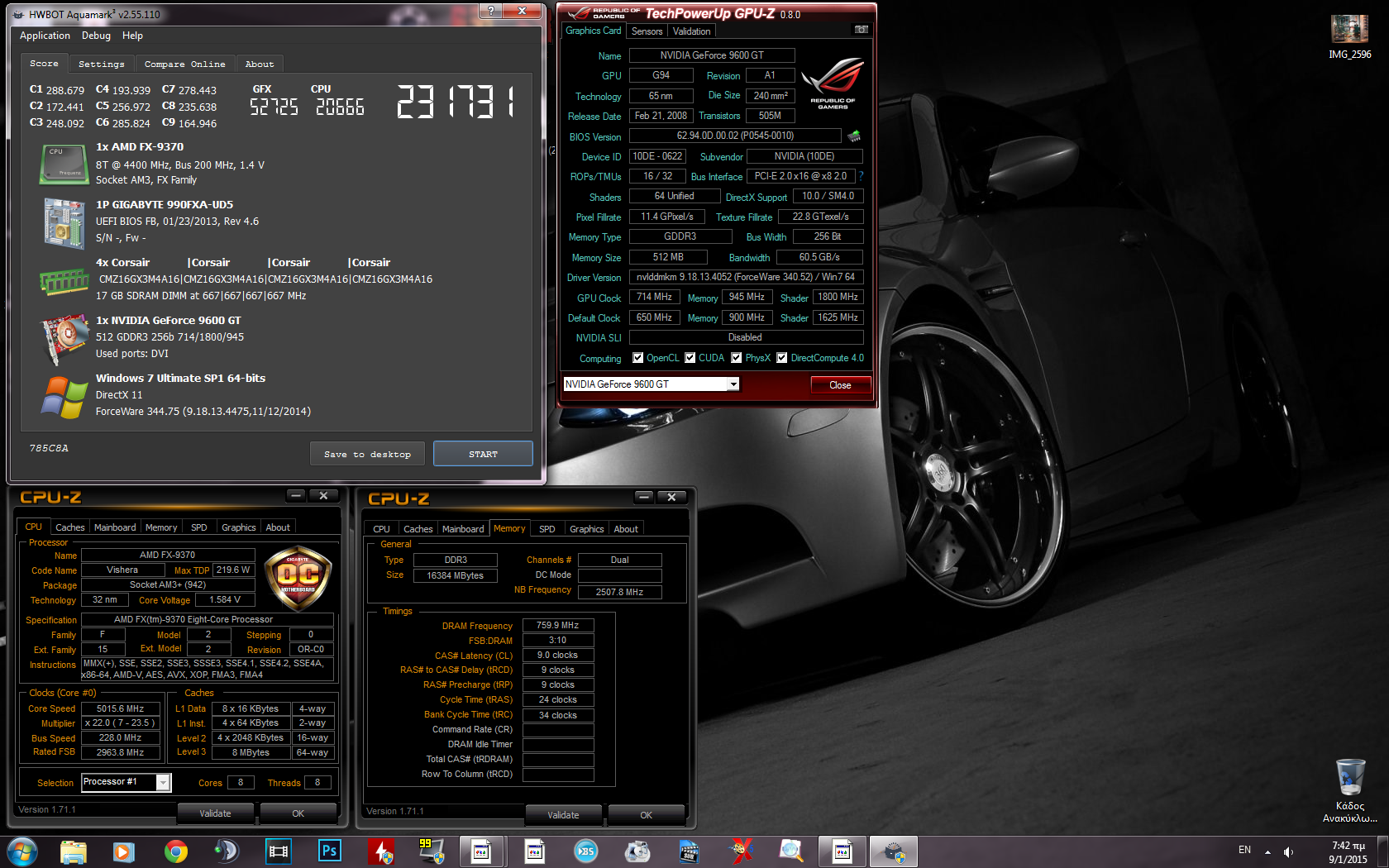Click the START button in Aquamark
This screenshot has height=868, width=1389.
(483, 454)
